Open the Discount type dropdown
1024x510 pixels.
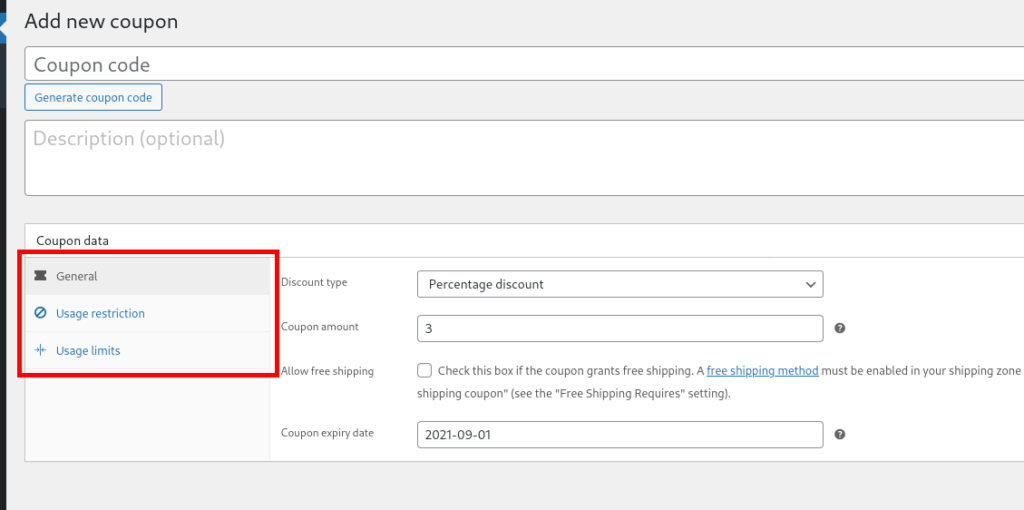coord(620,285)
